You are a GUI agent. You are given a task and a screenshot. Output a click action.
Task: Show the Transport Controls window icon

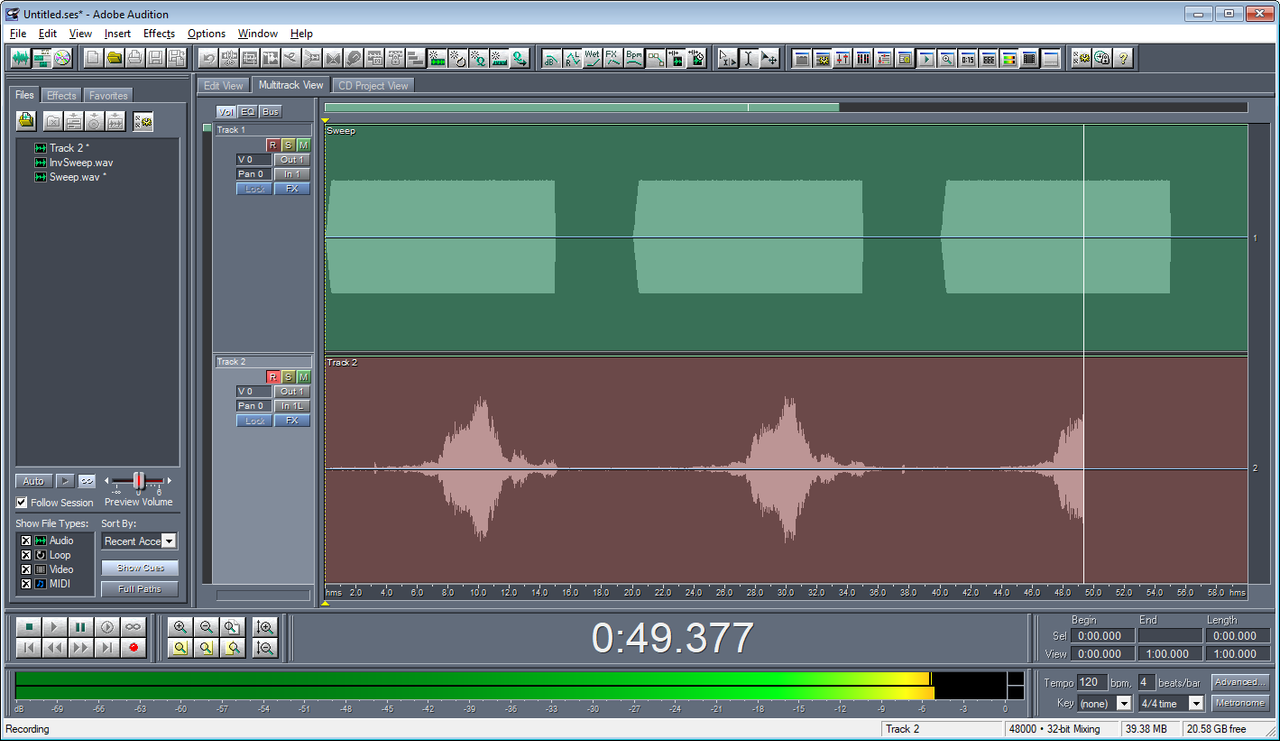point(926,58)
